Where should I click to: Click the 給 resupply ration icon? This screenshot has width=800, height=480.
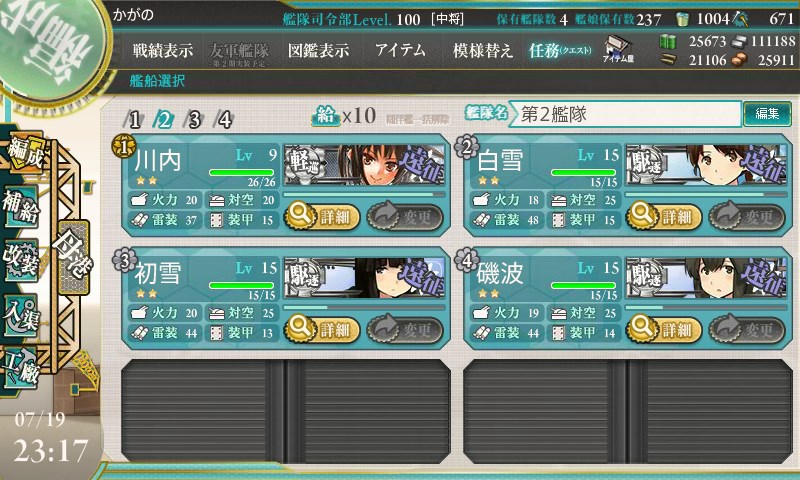[326, 116]
